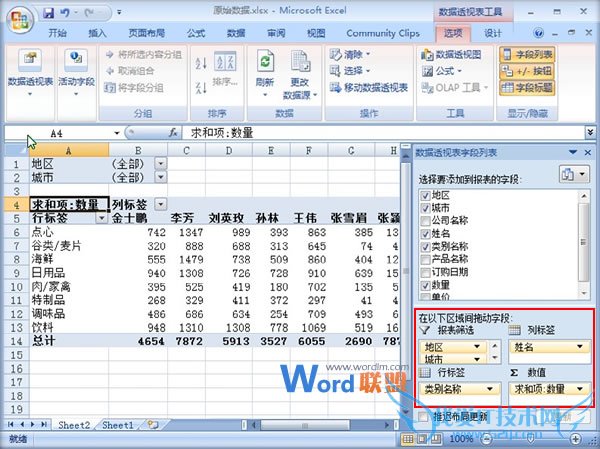600x449 pixels.
Task: Open the 地区 filter dropdown in cell B1
Action: 161,164
